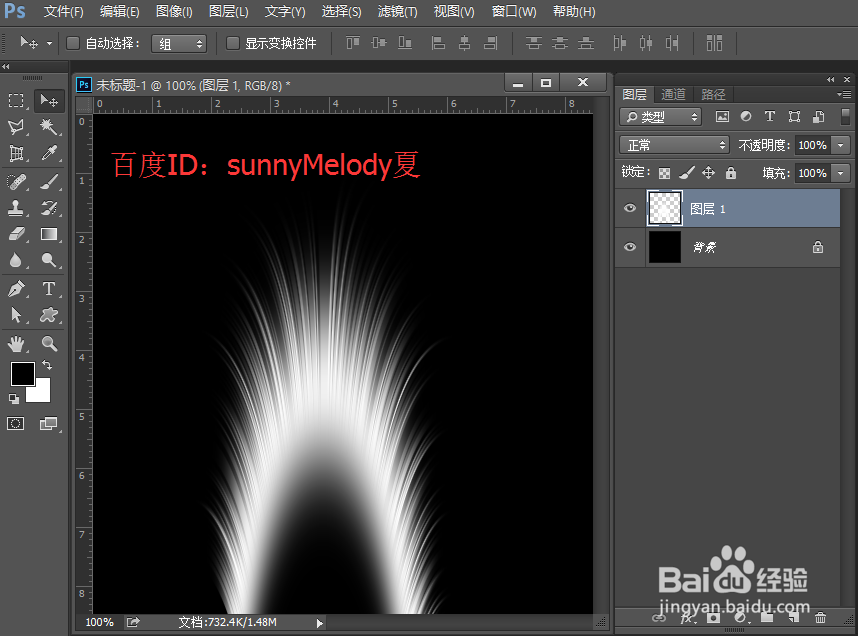858x636 pixels.
Task: Select the History Brush tool
Action: pos(49,208)
